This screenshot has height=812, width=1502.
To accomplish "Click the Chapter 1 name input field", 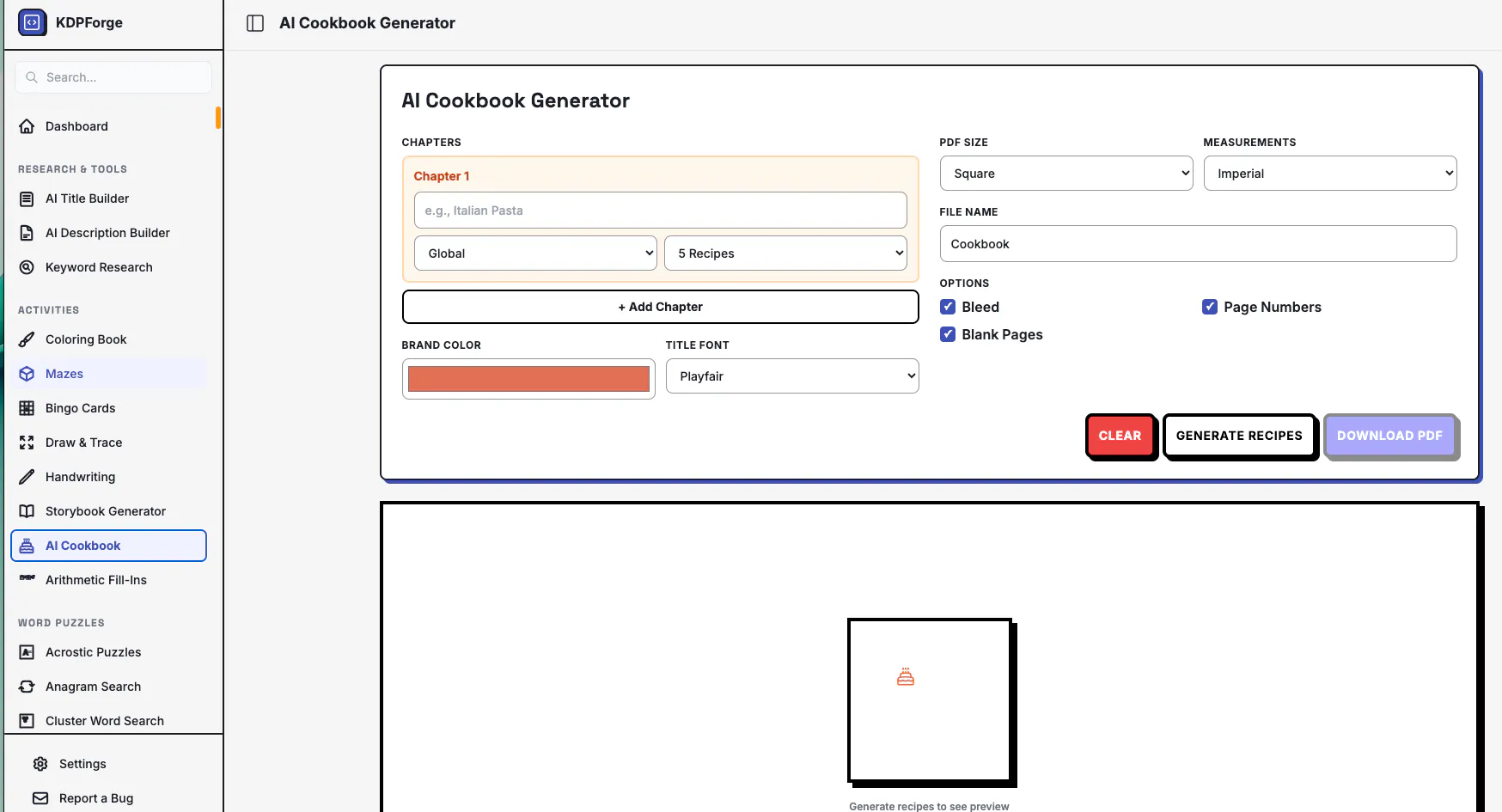I will coord(660,211).
